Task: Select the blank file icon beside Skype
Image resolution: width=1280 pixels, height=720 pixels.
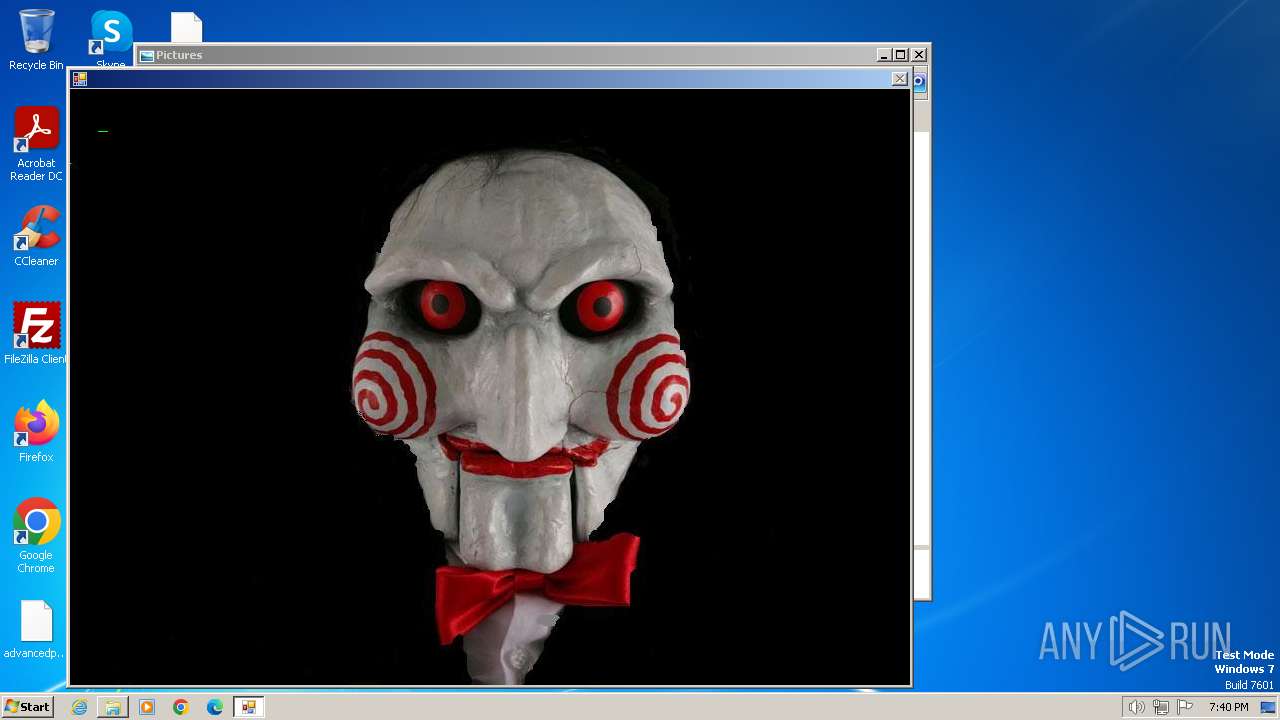Action: pyautogui.click(x=186, y=28)
